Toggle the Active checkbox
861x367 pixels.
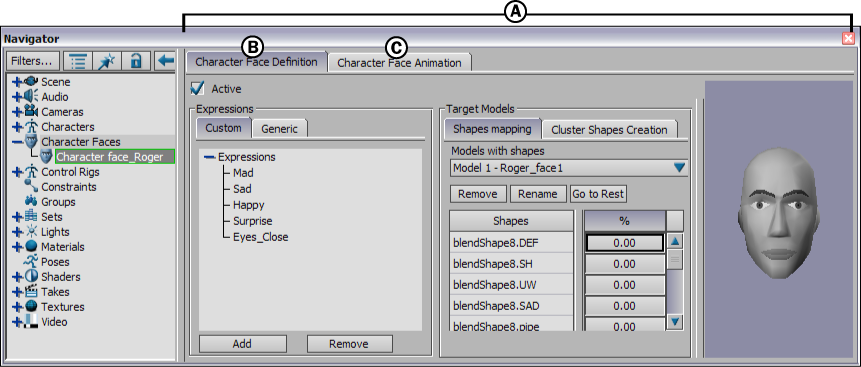click(x=197, y=88)
